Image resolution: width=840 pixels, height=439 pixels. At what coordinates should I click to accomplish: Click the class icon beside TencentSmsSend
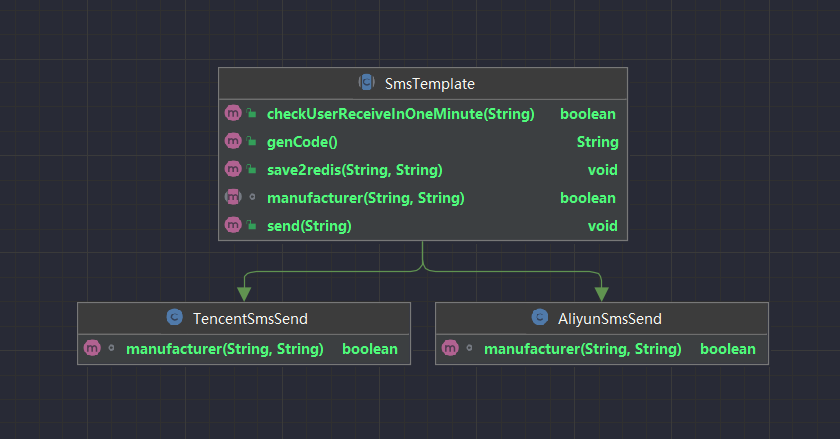click(x=175, y=317)
